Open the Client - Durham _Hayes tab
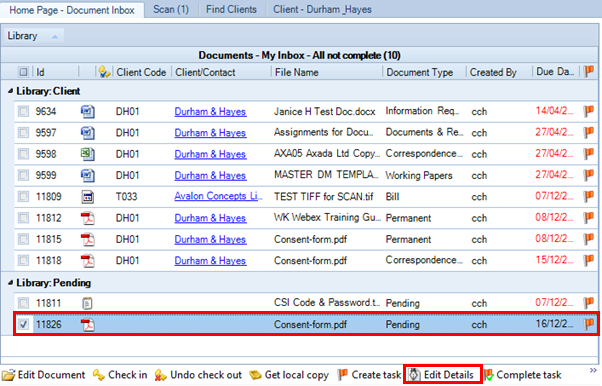This screenshot has width=602, height=386. pos(322,9)
